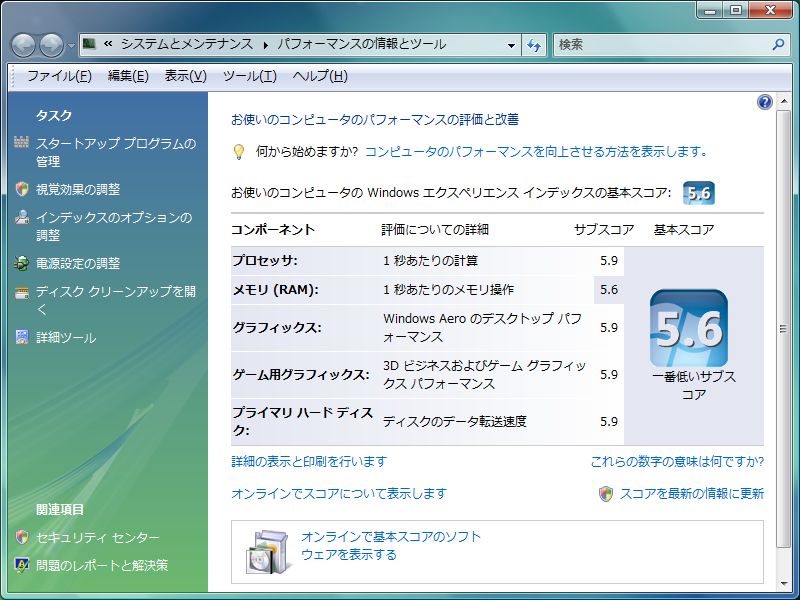Click the small 5.6 base score badge
This screenshot has height=600, width=800.
coord(698,193)
